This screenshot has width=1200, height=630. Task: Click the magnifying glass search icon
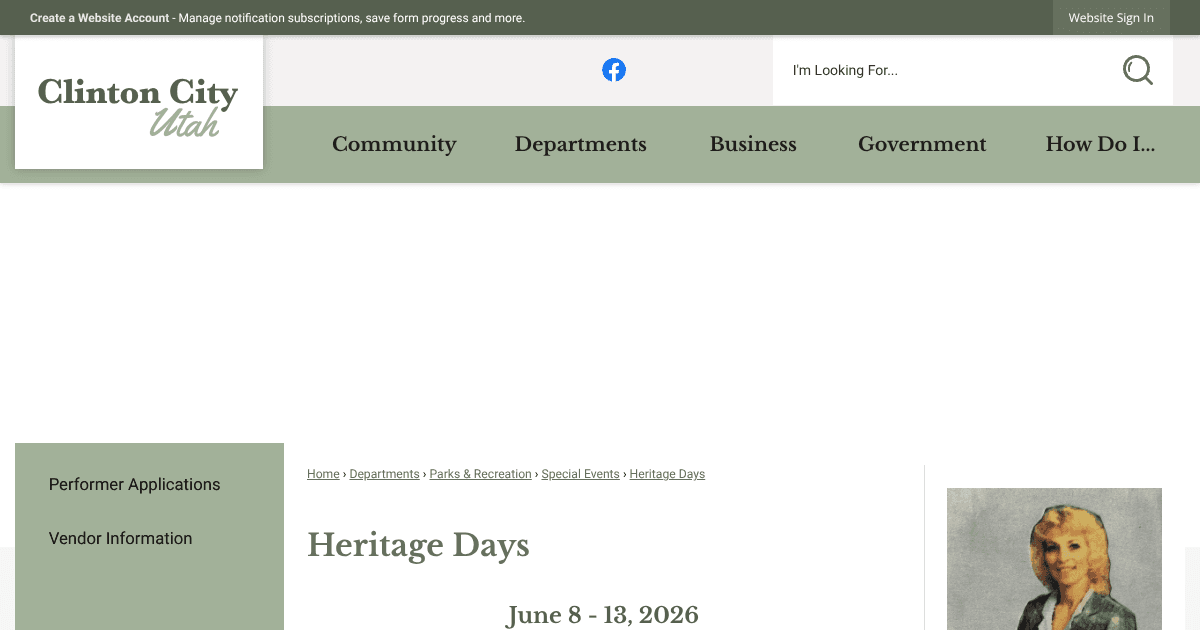pyautogui.click(x=1138, y=70)
